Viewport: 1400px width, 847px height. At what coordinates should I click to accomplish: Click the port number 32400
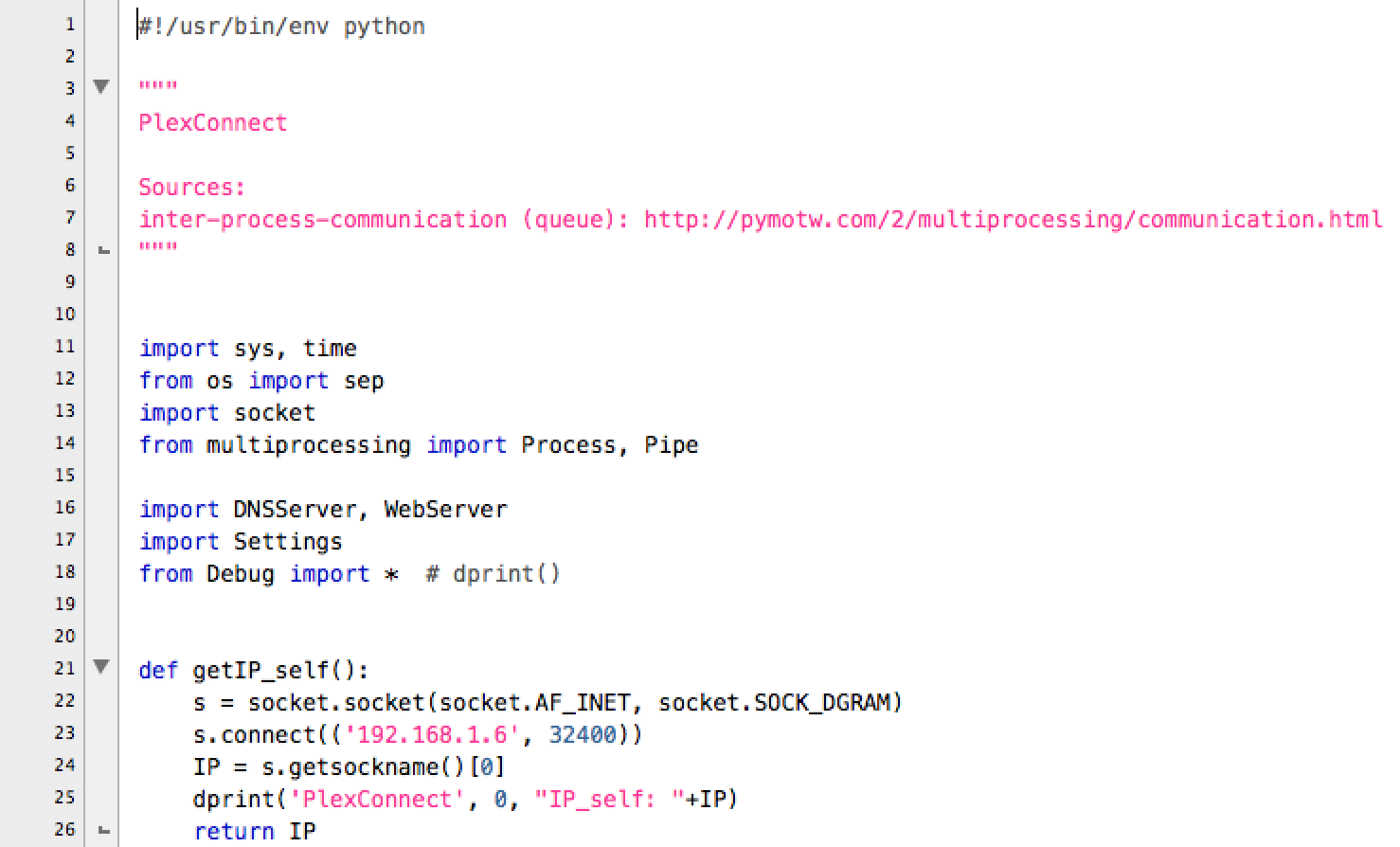tap(583, 735)
